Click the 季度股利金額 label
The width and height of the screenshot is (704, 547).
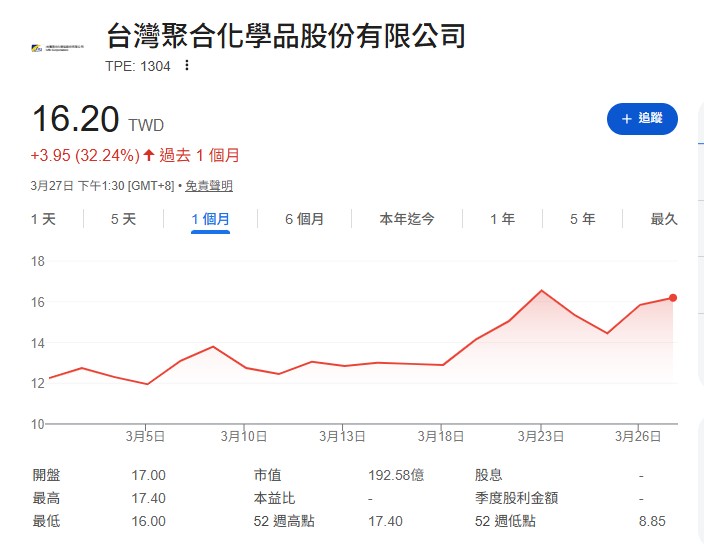pos(516,498)
